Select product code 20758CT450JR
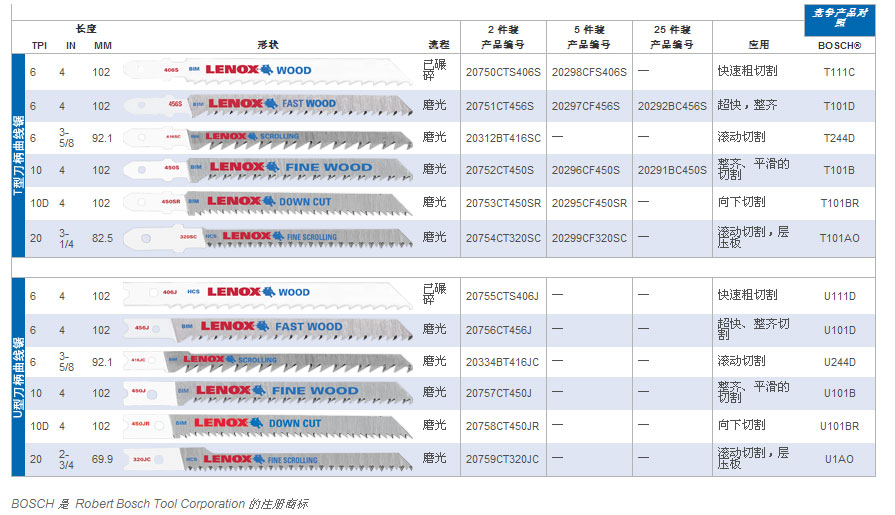The width and height of the screenshot is (895, 515). click(502, 427)
